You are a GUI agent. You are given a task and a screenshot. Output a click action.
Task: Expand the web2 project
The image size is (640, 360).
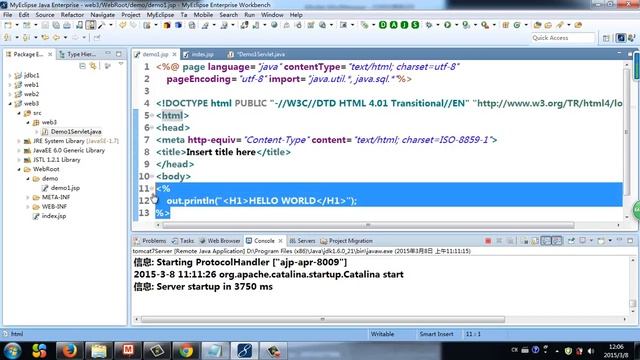coord(10,94)
